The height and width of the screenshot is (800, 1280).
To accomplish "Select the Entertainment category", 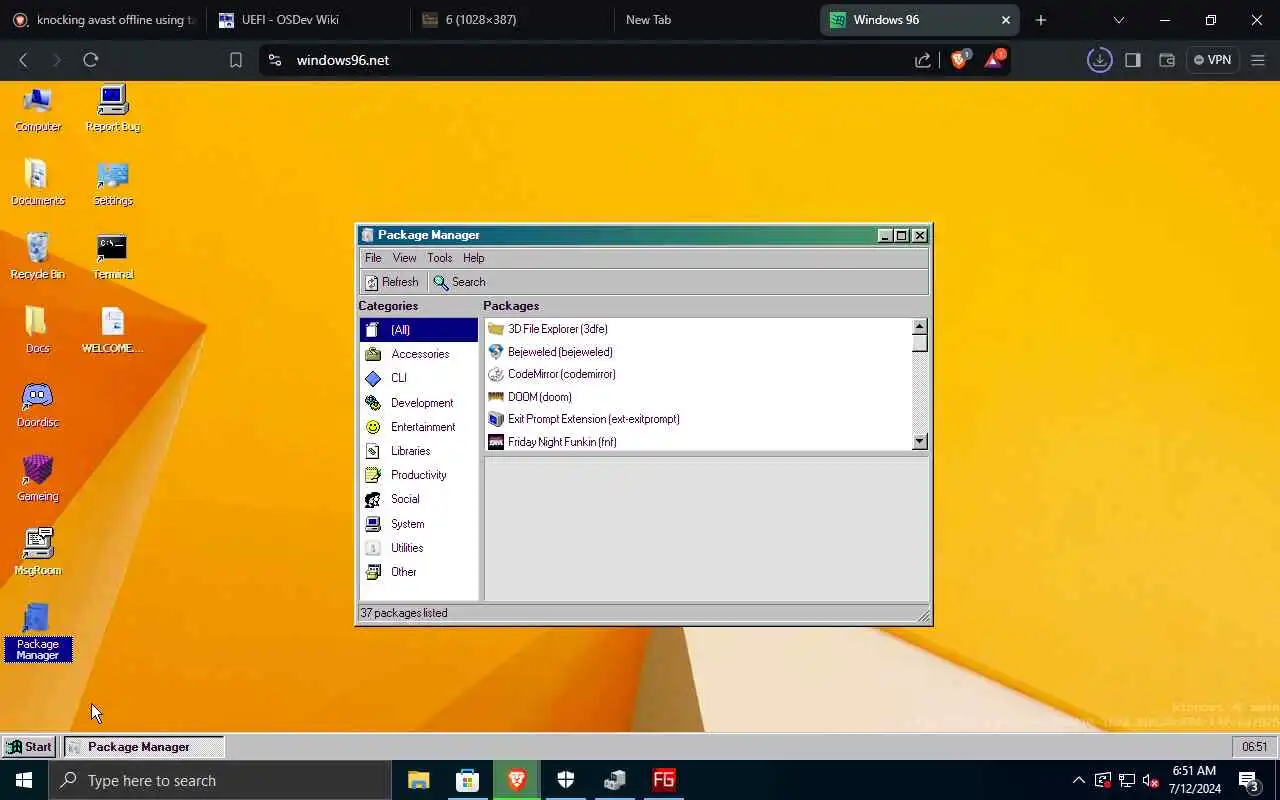I will pyautogui.click(x=419, y=427).
